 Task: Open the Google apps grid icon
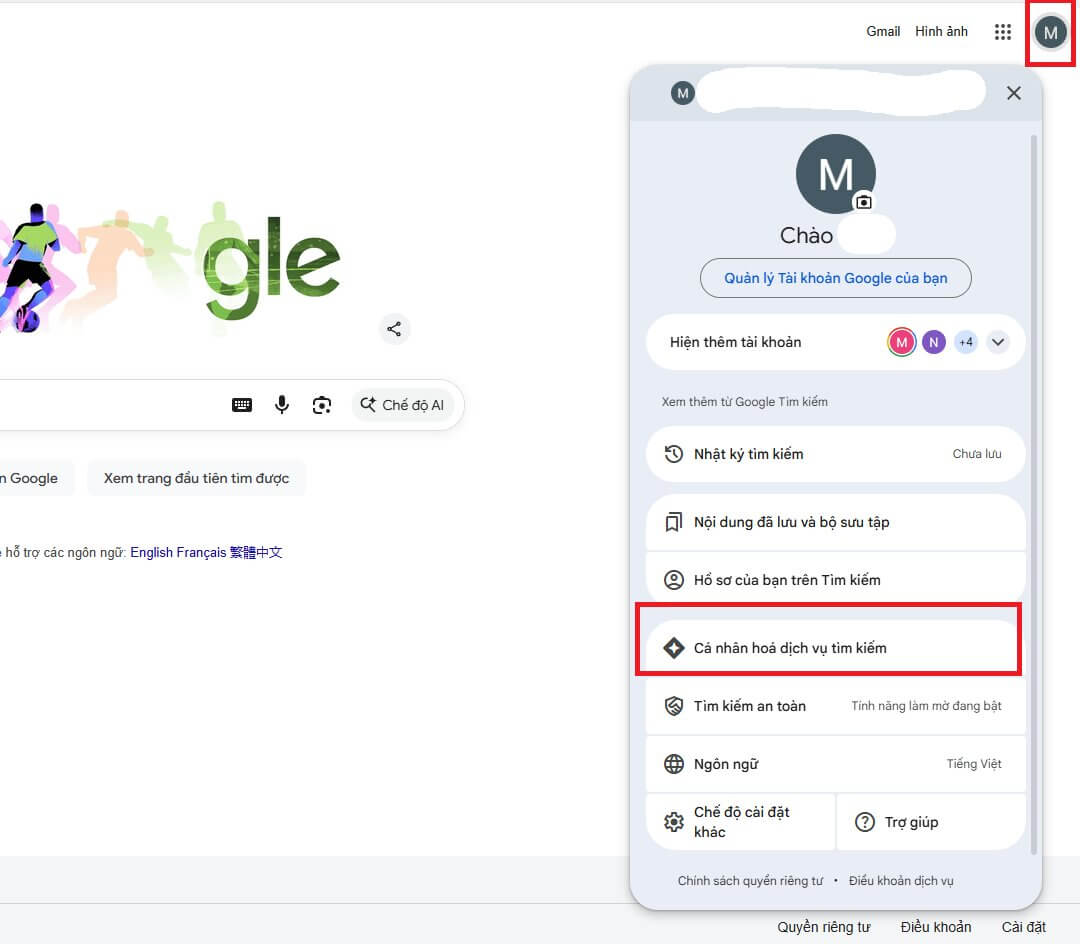click(1003, 32)
